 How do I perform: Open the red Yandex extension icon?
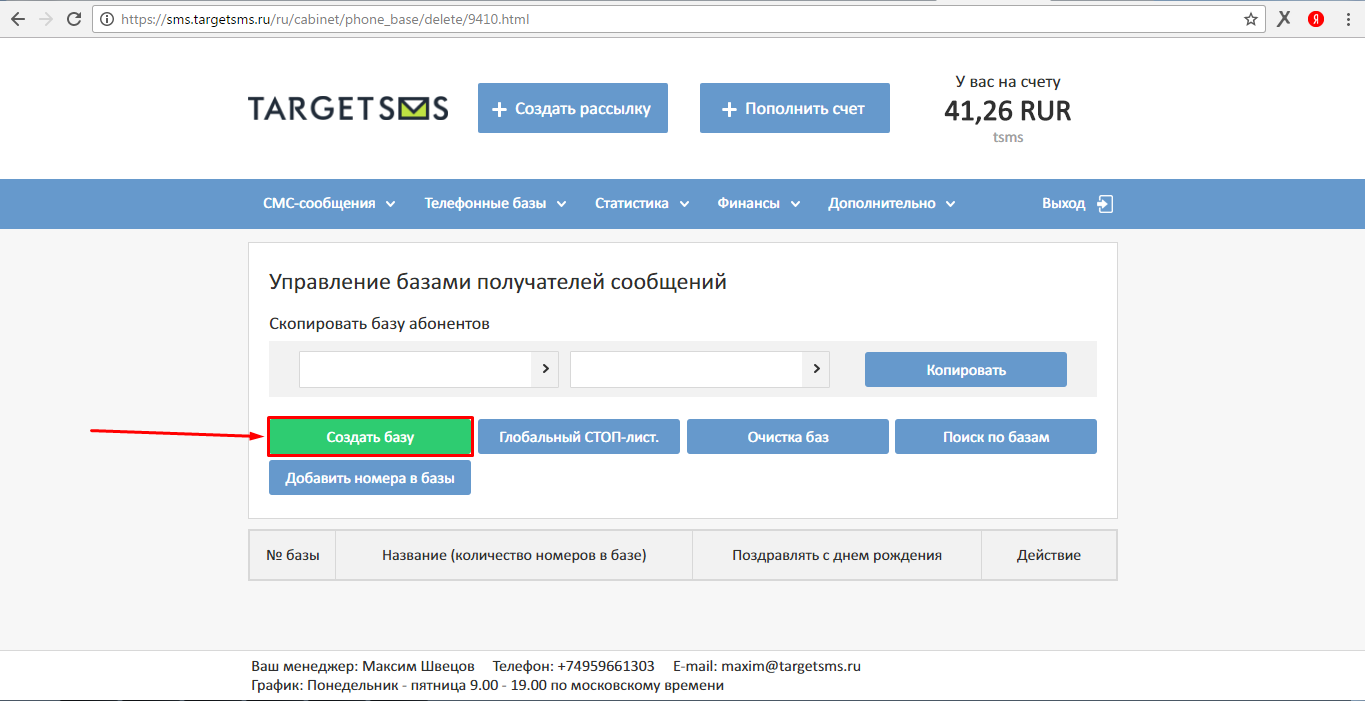[1317, 19]
